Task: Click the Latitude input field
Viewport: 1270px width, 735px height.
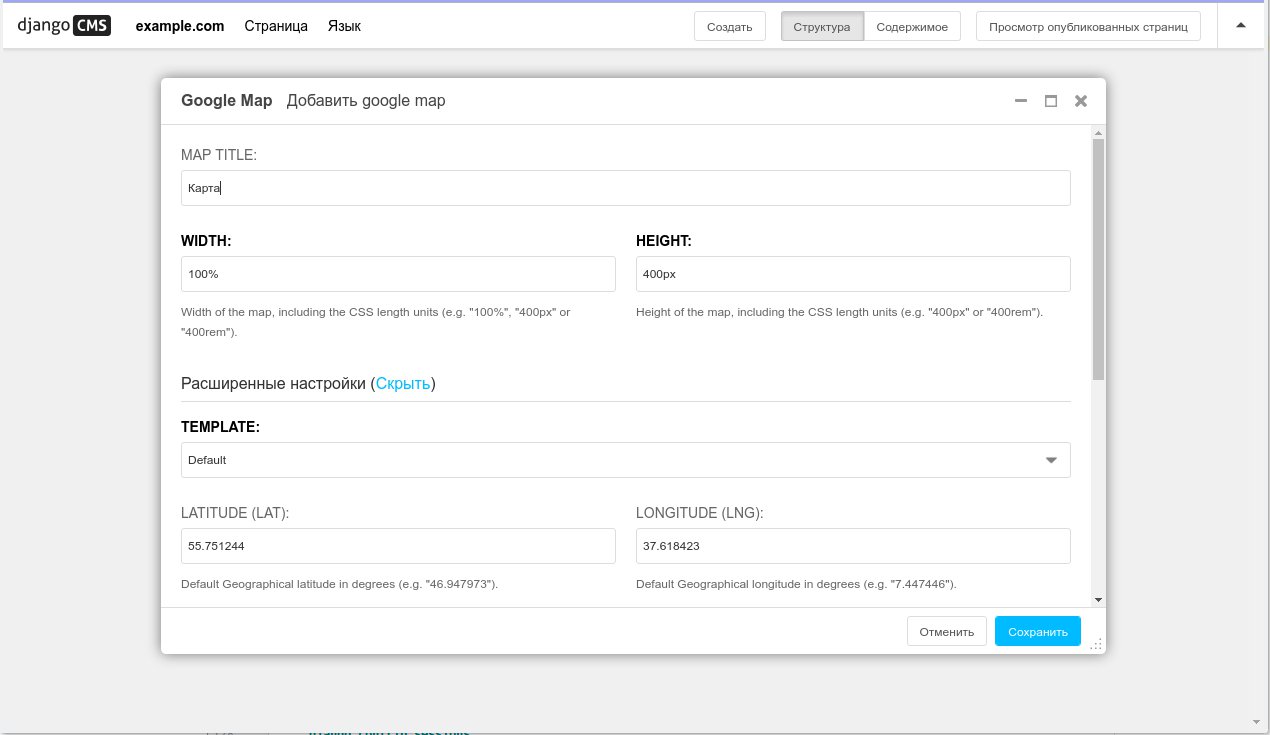Action: 398,546
